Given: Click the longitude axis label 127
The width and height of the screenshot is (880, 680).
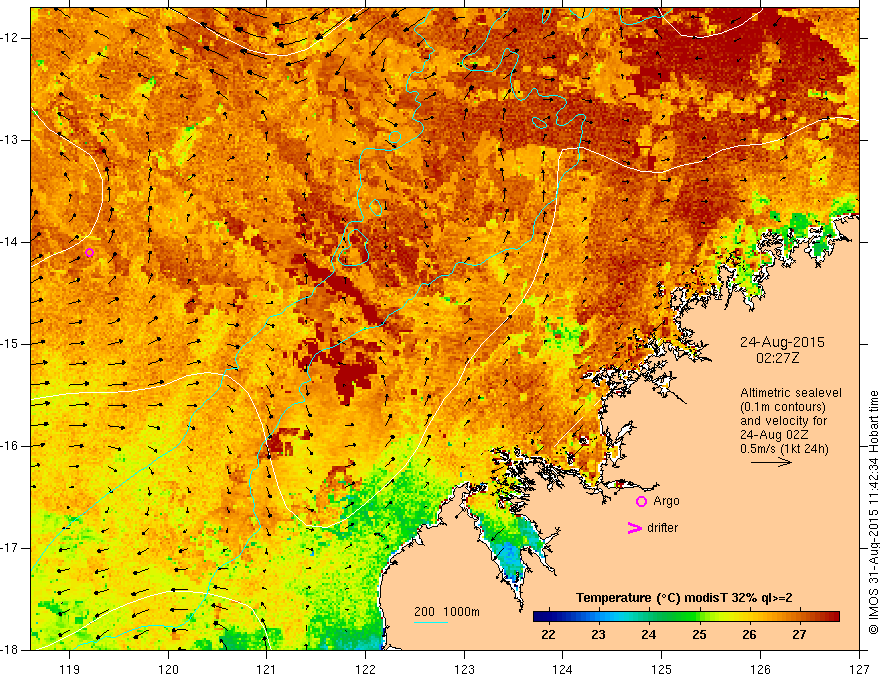Looking at the screenshot, I should click(x=859, y=669).
